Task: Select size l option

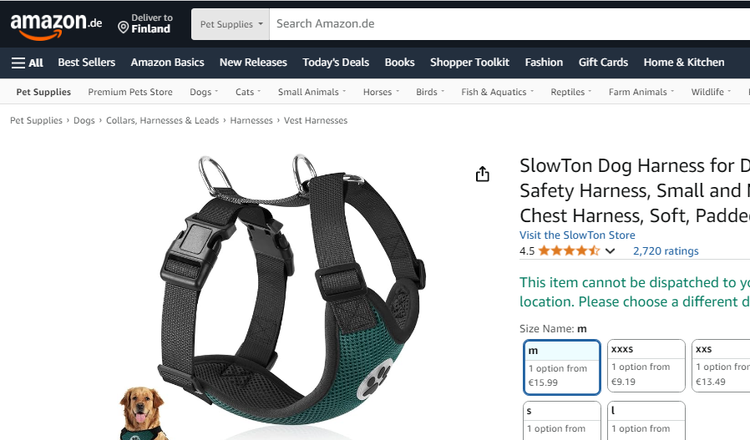Action: 646,421
